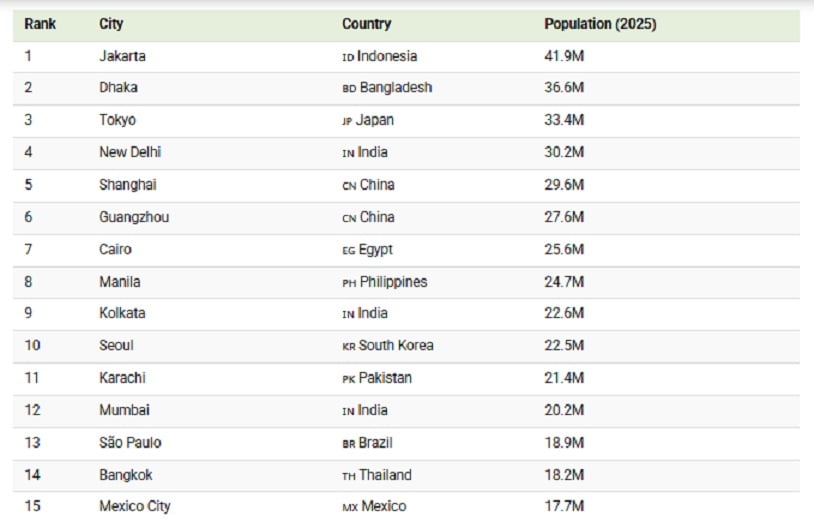Select the Guangzhou city cell
814x522 pixels.
(x=134, y=217)
